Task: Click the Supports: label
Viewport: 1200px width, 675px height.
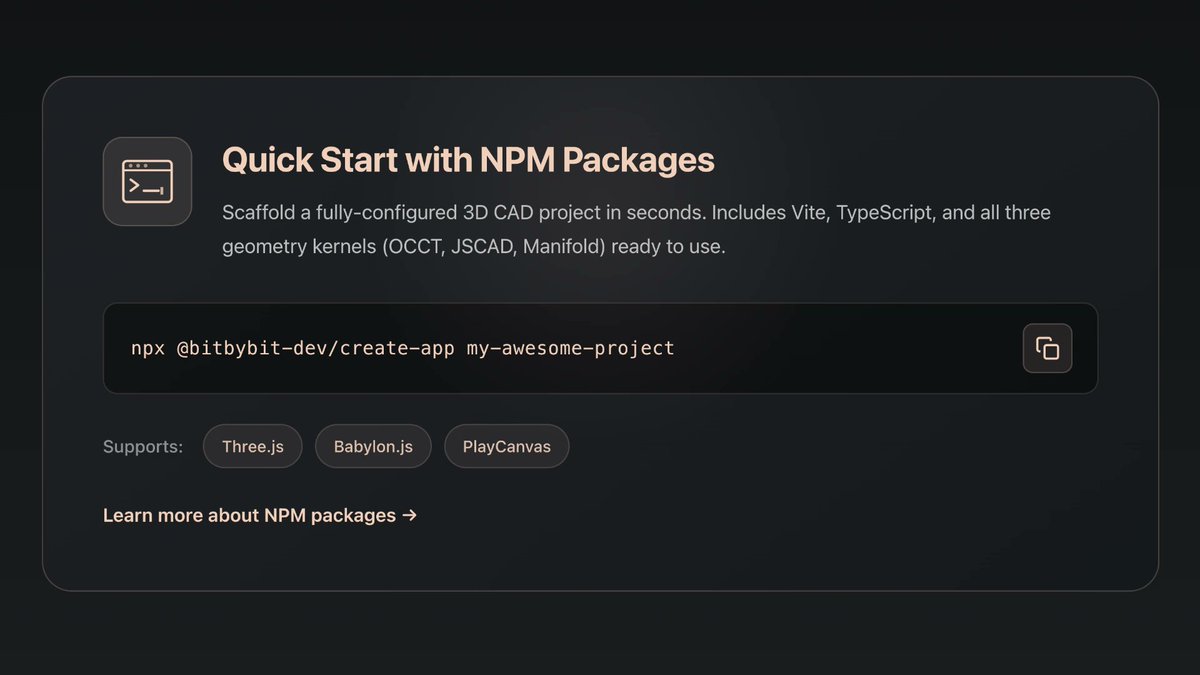Action: coord(143,446)
